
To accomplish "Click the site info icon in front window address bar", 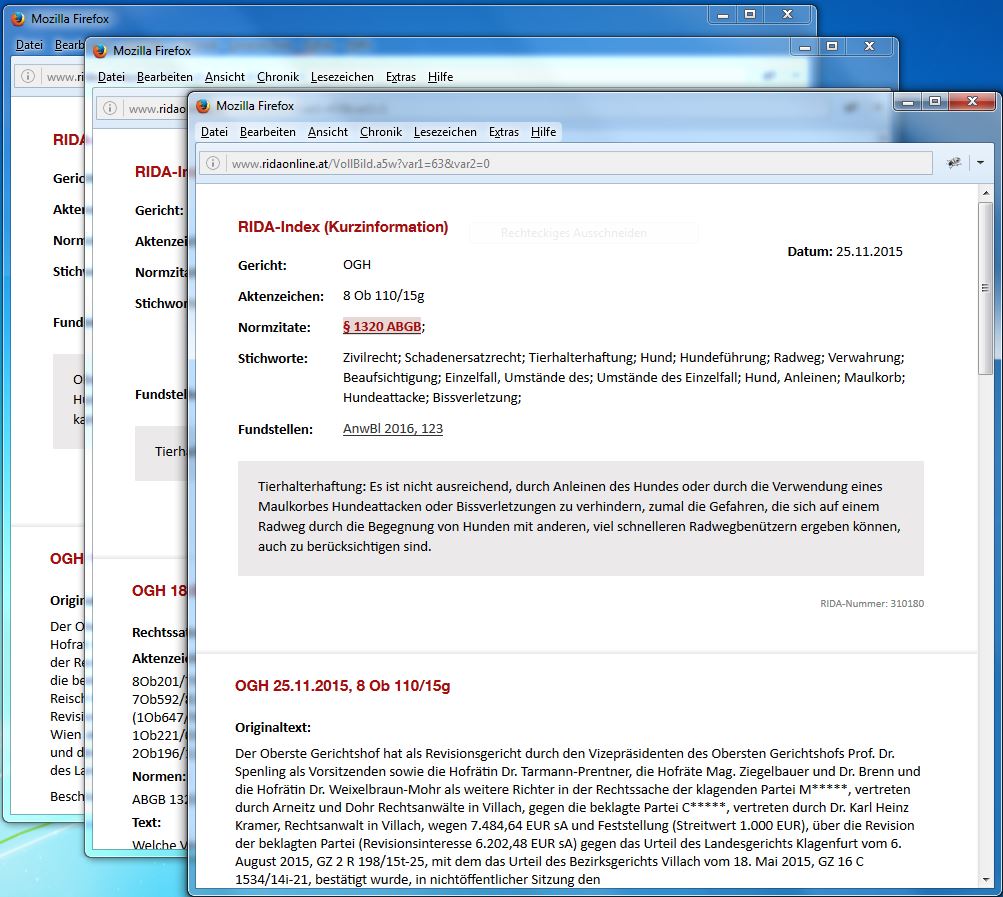I will (x=213, y=163).
